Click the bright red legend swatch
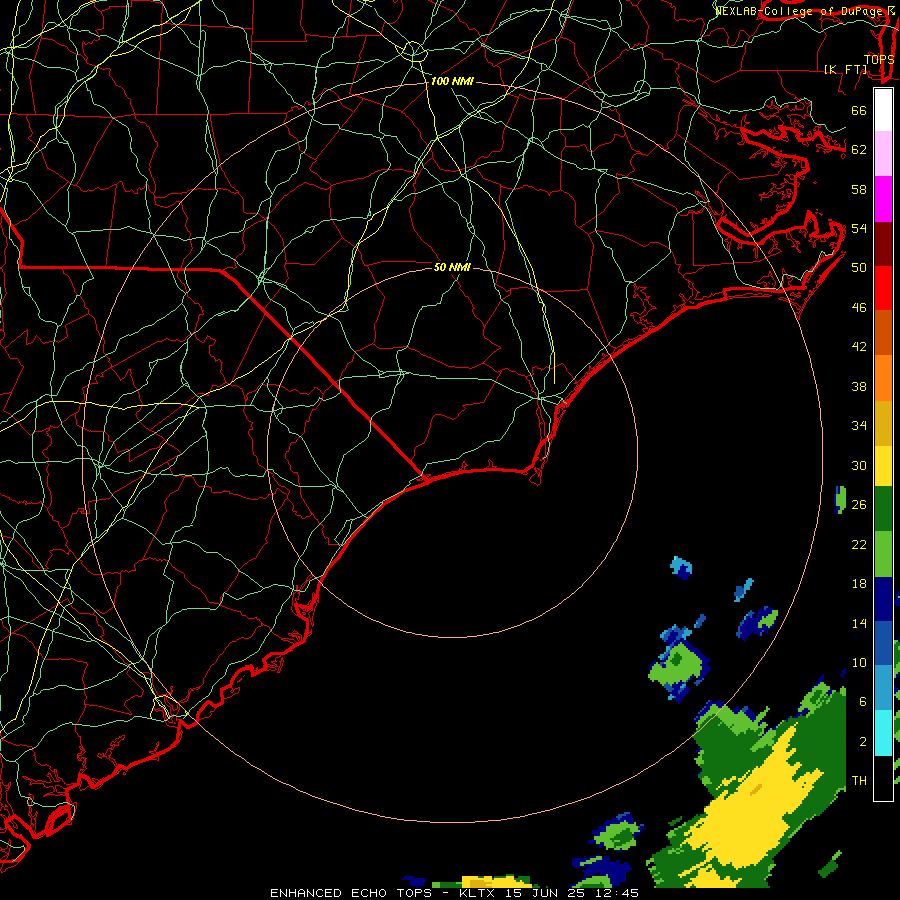Viewport: 900px width, 900px height. [x=883, y=288]
